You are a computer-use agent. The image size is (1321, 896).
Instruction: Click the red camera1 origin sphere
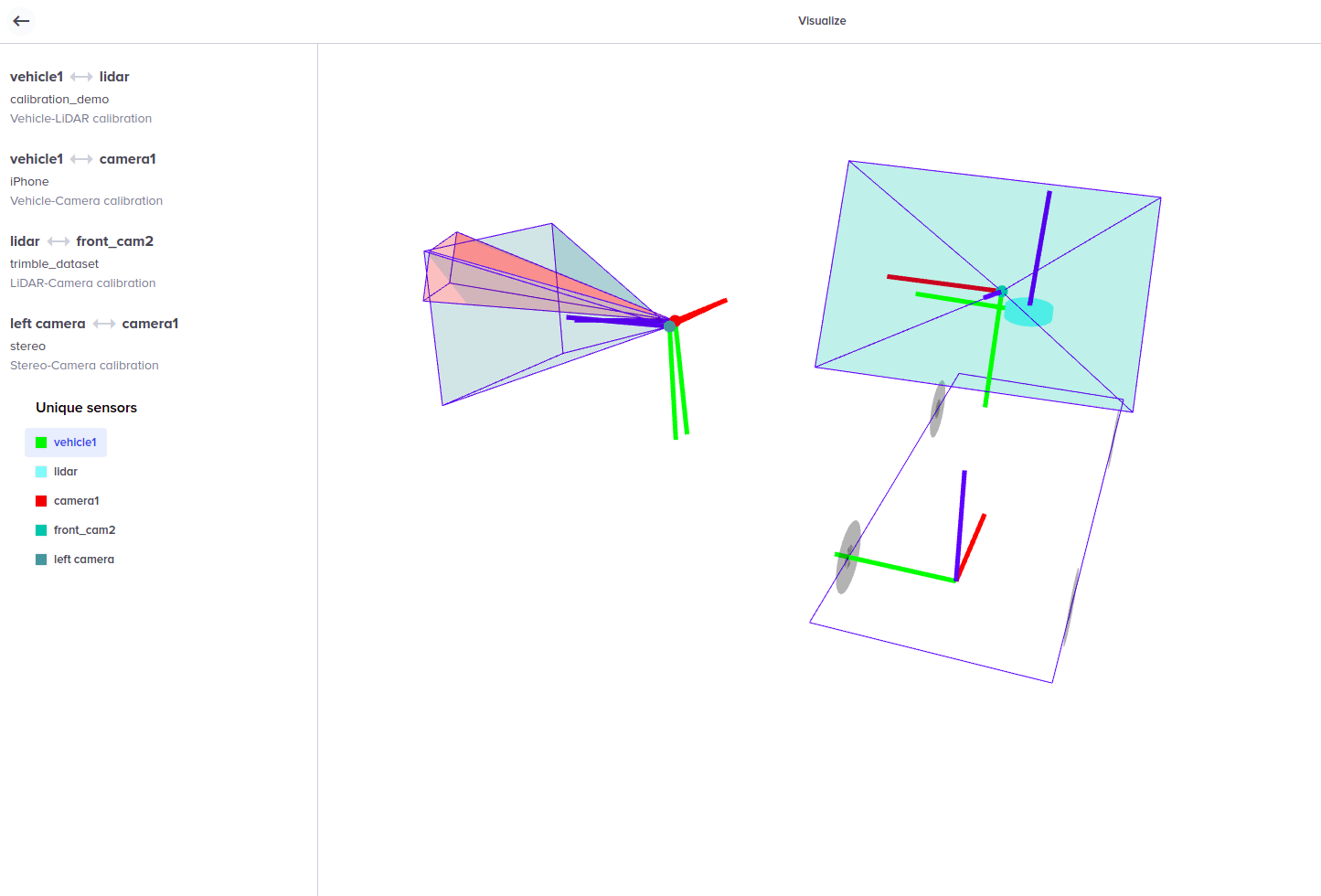tap(676, 320)
